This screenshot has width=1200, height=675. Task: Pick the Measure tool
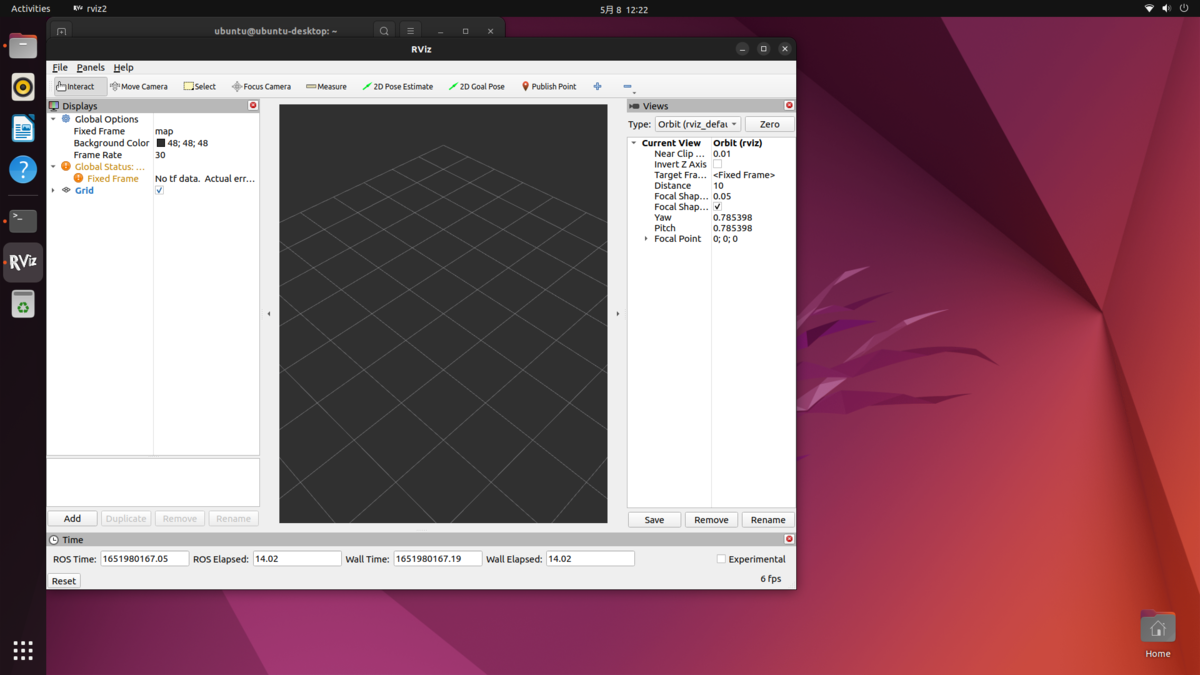point(326,86)
